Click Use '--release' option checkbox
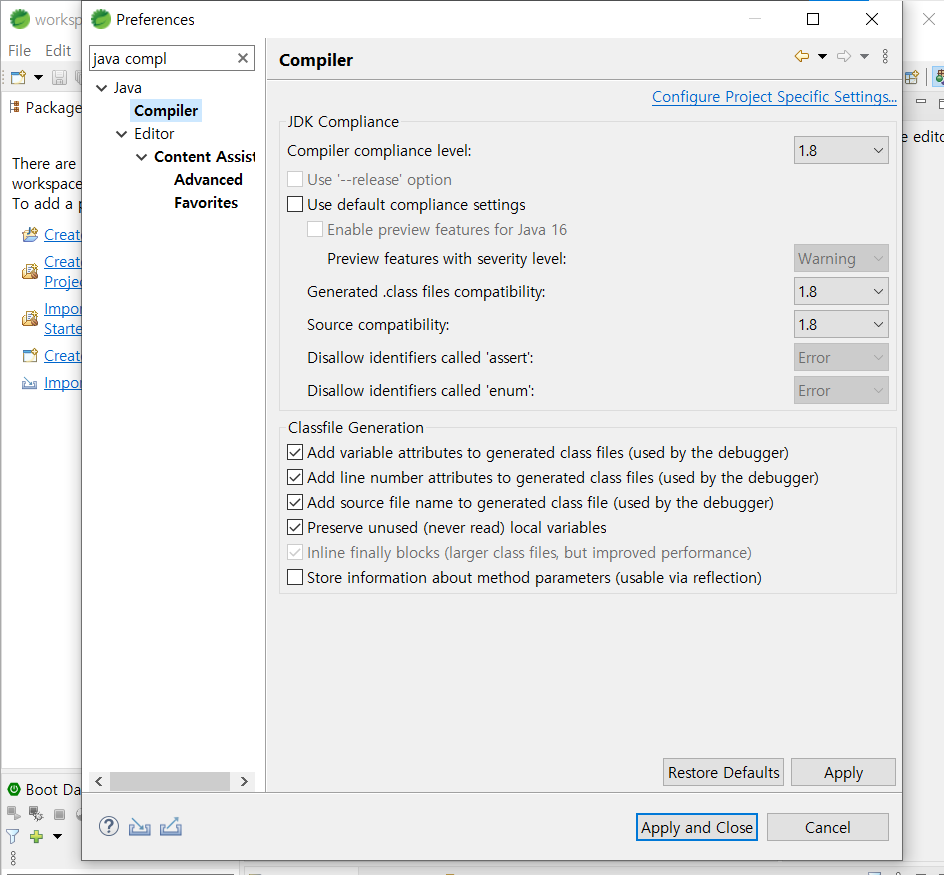944x875 pixels. pyautogui.click(x=295, y=179)
